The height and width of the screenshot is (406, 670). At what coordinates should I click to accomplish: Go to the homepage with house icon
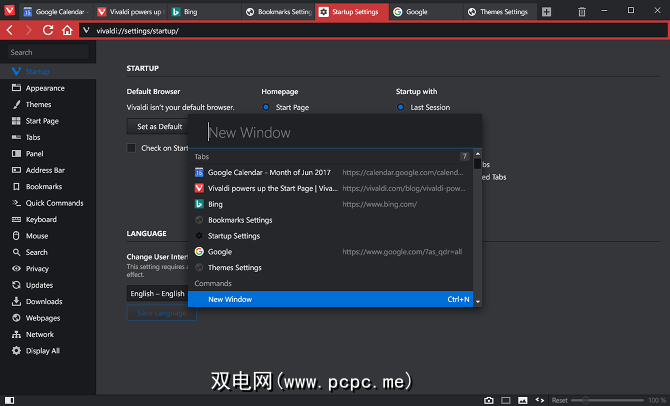point(67,30)
